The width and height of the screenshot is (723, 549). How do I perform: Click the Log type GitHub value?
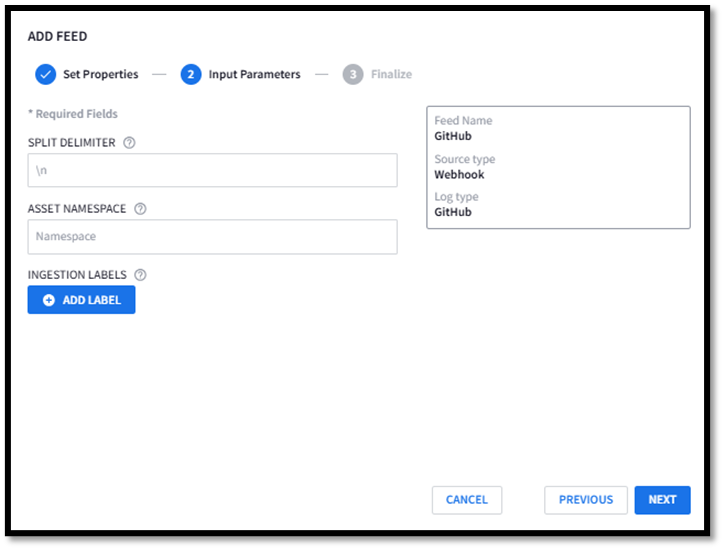[x=453, y=212]
